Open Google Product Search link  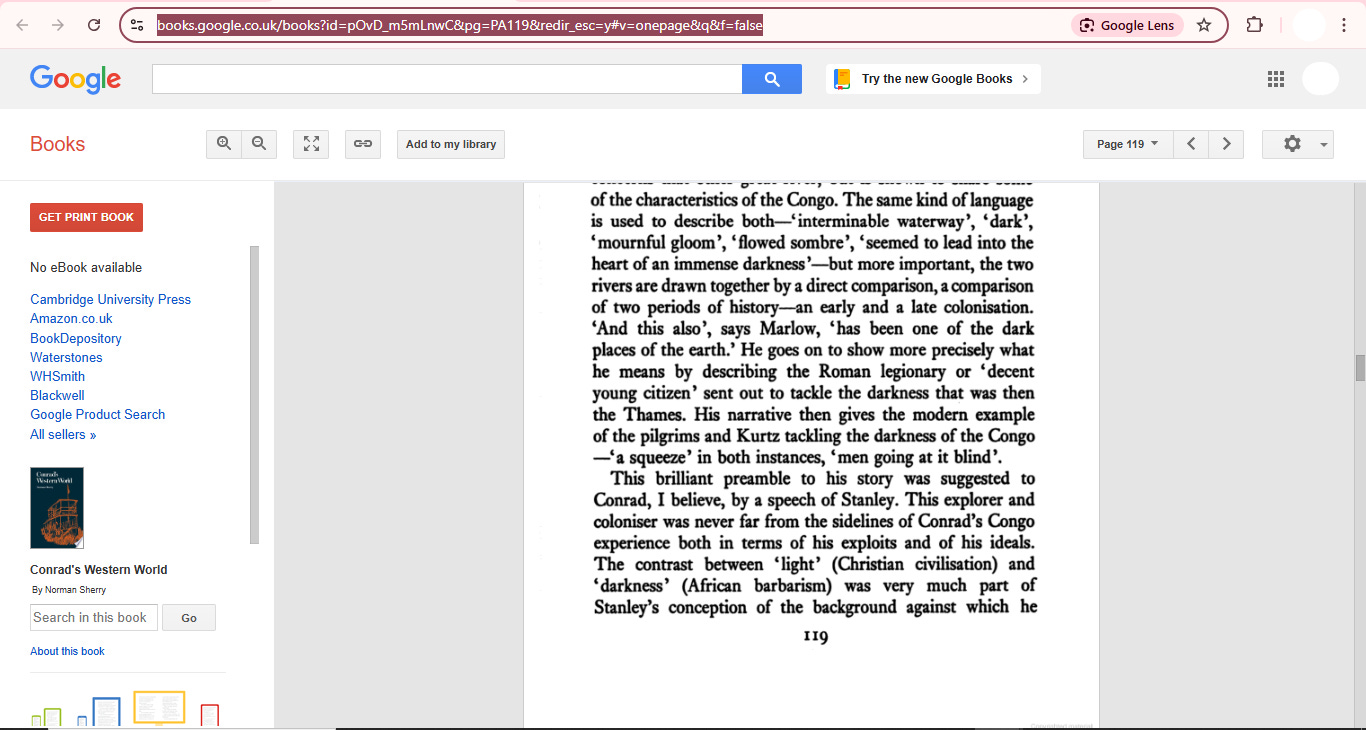pos(97,414)
